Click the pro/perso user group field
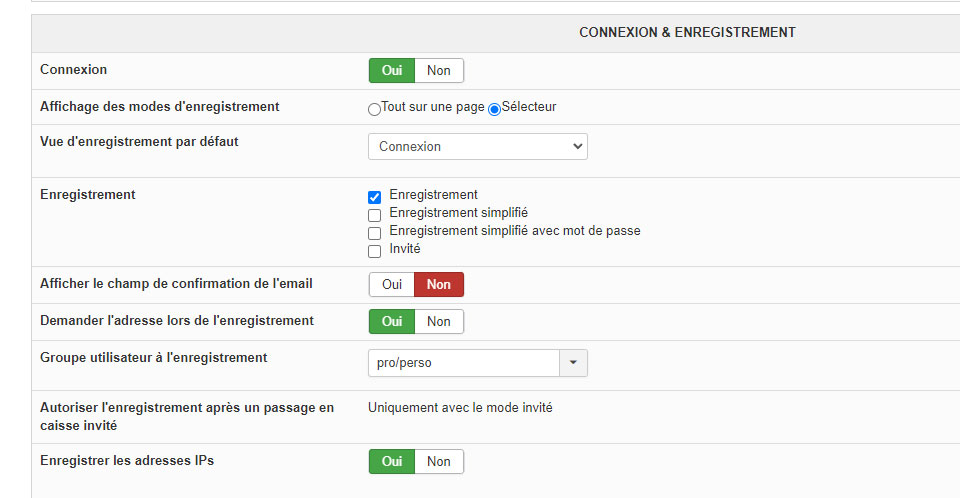The height and width of the screenshot is (498, 960). pyautogui.click(x=463, y=363)
